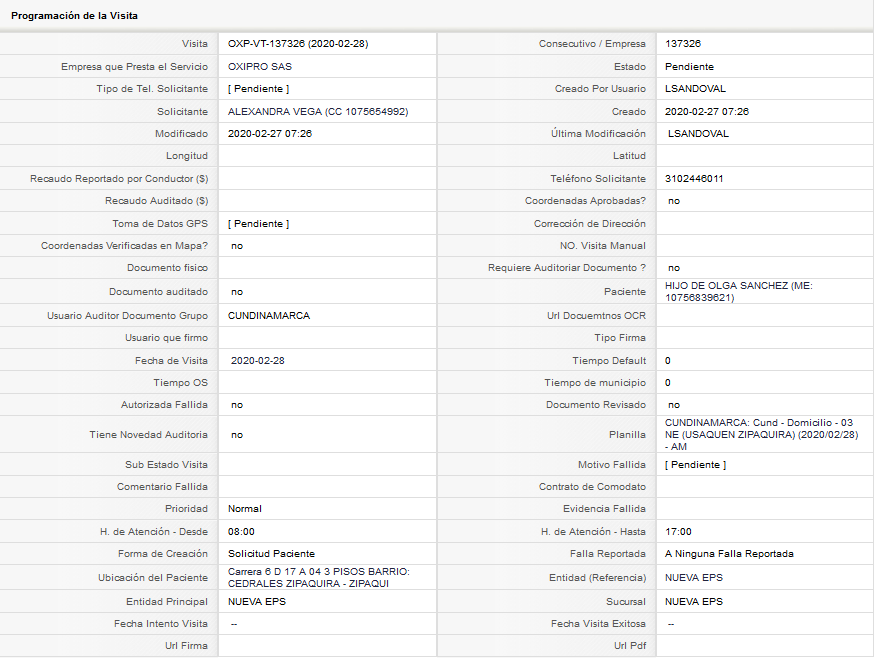Click the Entidad Principal value NUEVA EPS

[256, 602]
